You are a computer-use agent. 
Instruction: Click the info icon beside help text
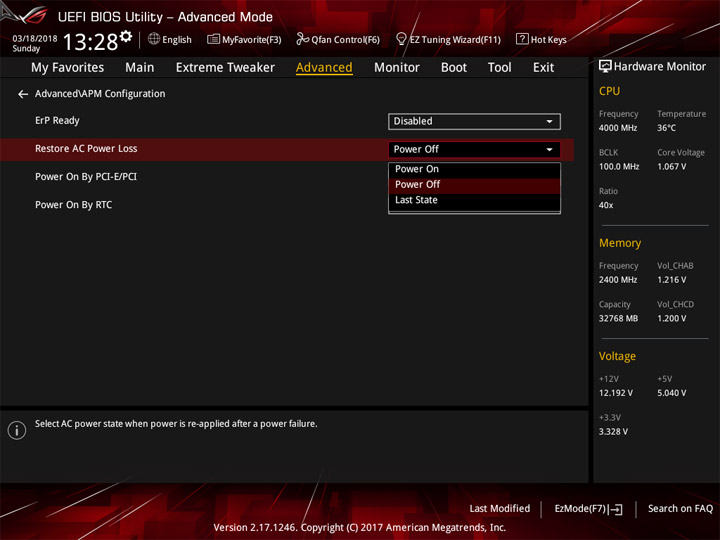coord(17,430)
